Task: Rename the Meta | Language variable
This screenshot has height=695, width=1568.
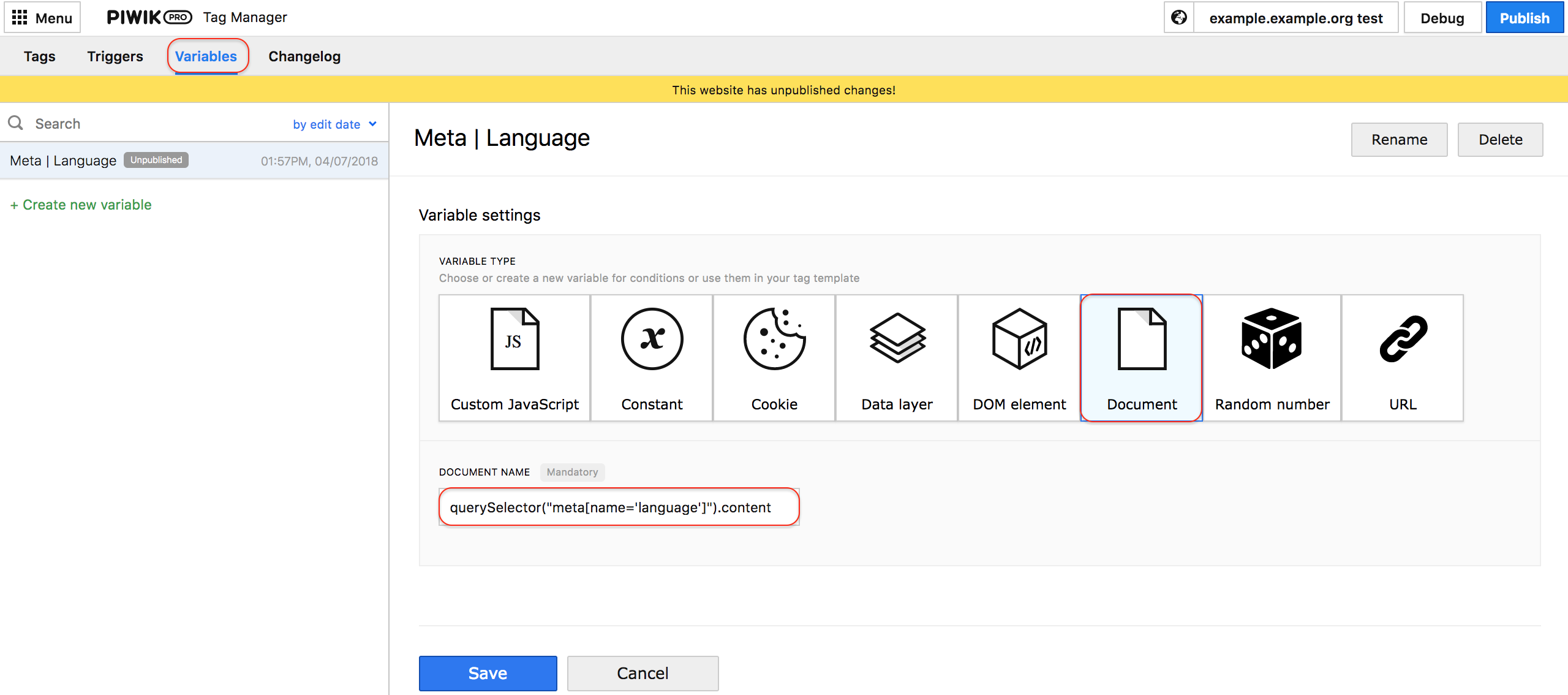Action: pyautogui.click(x=1399, y=140)
